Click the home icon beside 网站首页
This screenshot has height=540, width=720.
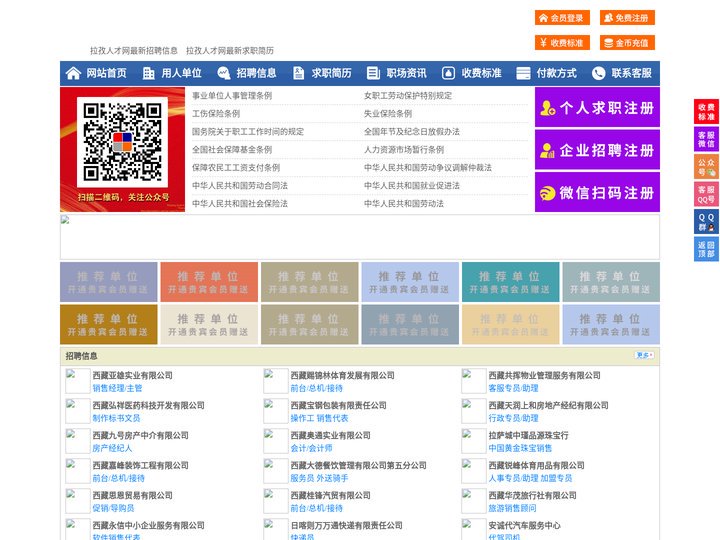click(73, 73)
